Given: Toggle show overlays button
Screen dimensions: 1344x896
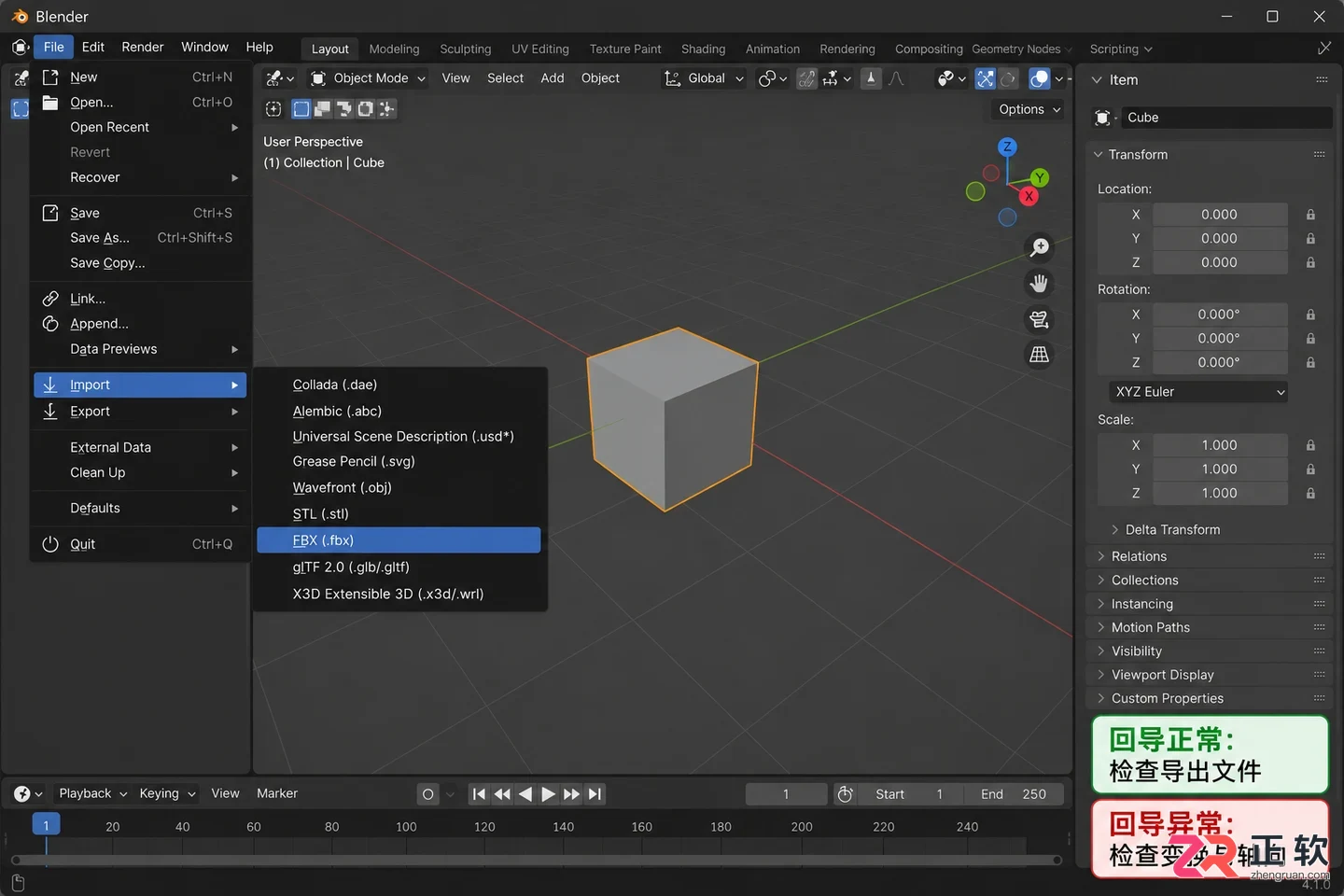Looking at the screenshot, I should pos(1039,78).
